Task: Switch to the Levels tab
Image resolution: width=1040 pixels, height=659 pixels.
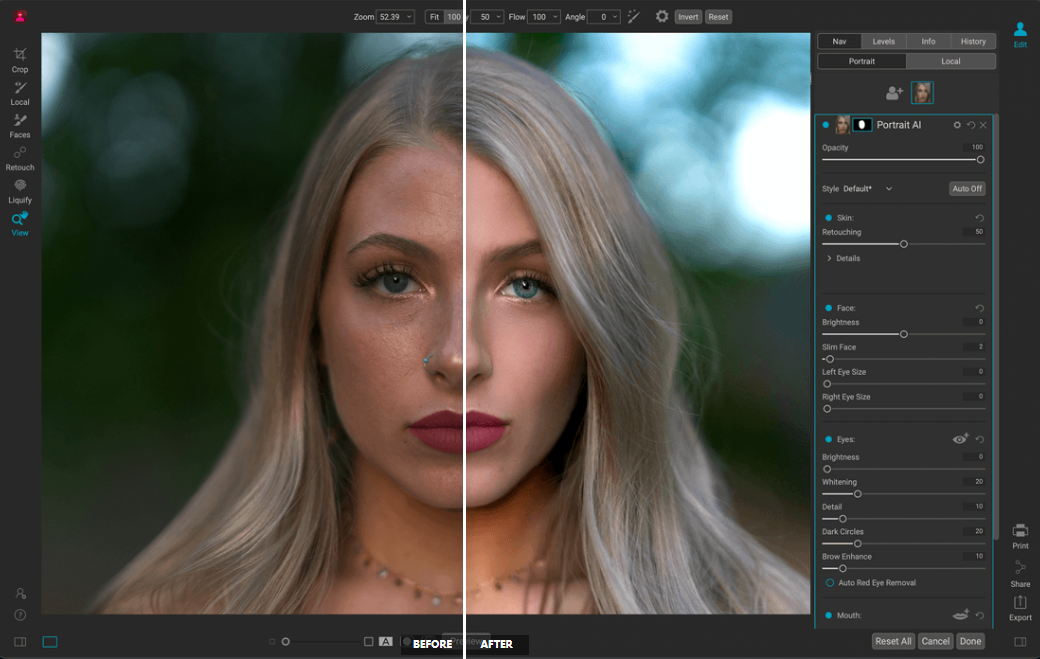Action: tap(884, 41)
